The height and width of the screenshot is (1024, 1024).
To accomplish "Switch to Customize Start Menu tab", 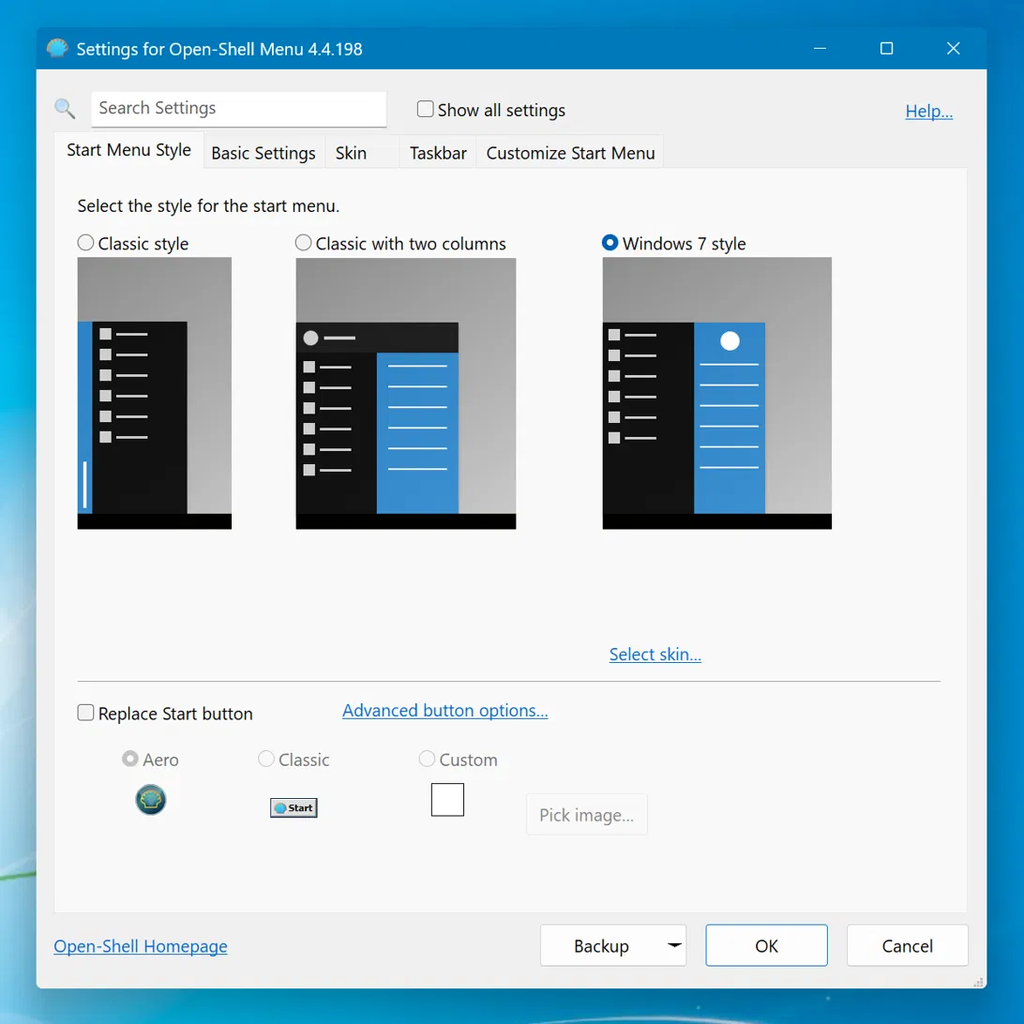I will (570, 153).
